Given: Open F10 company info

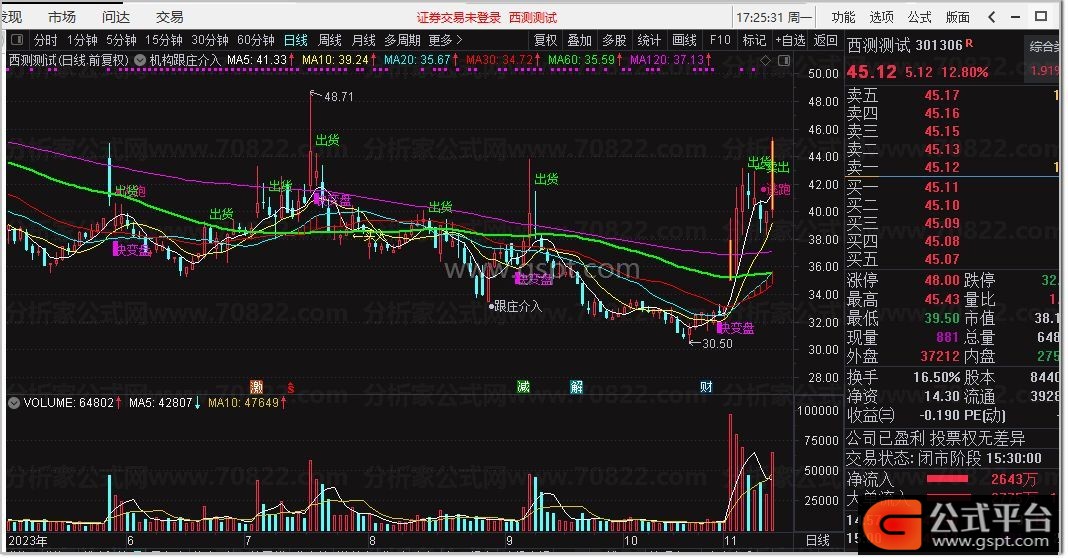Looking at the screenshot, I should 719,40.
